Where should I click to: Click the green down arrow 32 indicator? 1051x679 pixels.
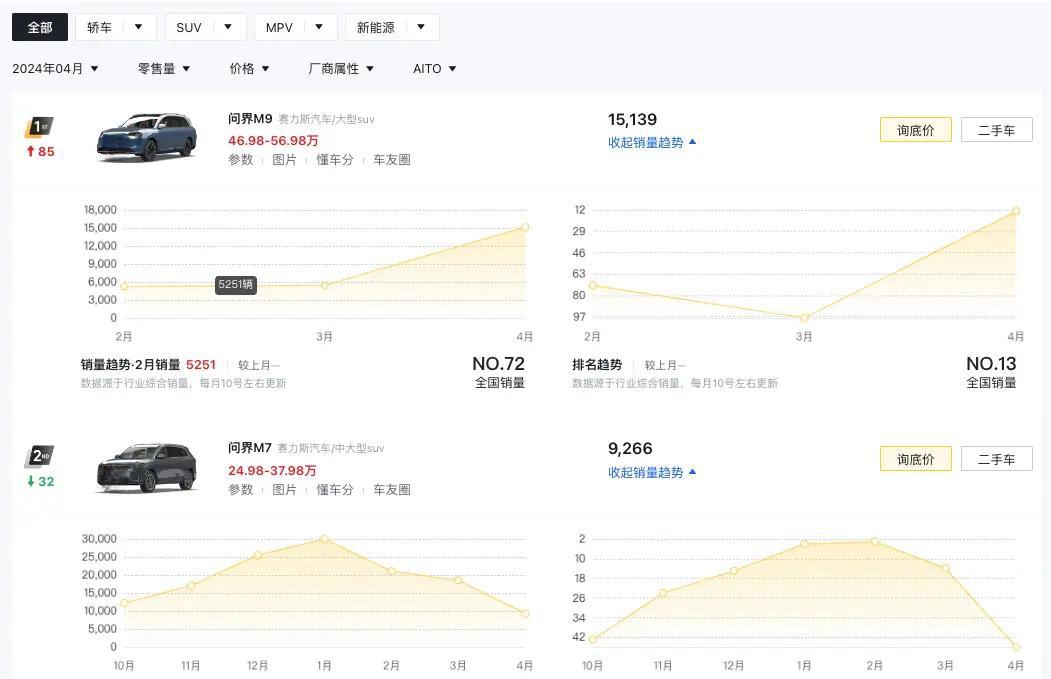pos(40,481)
